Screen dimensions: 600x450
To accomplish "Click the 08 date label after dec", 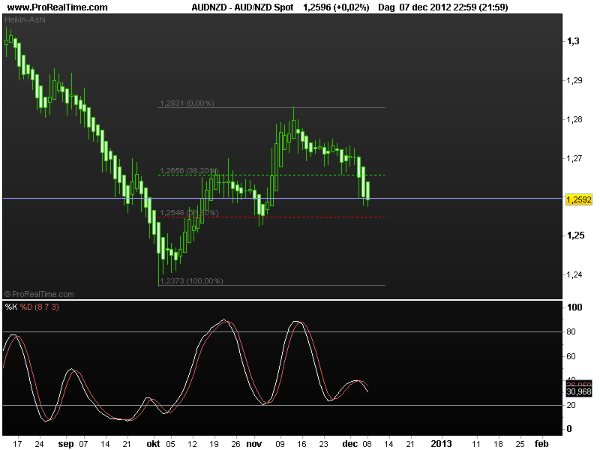I will click(367, 444).
